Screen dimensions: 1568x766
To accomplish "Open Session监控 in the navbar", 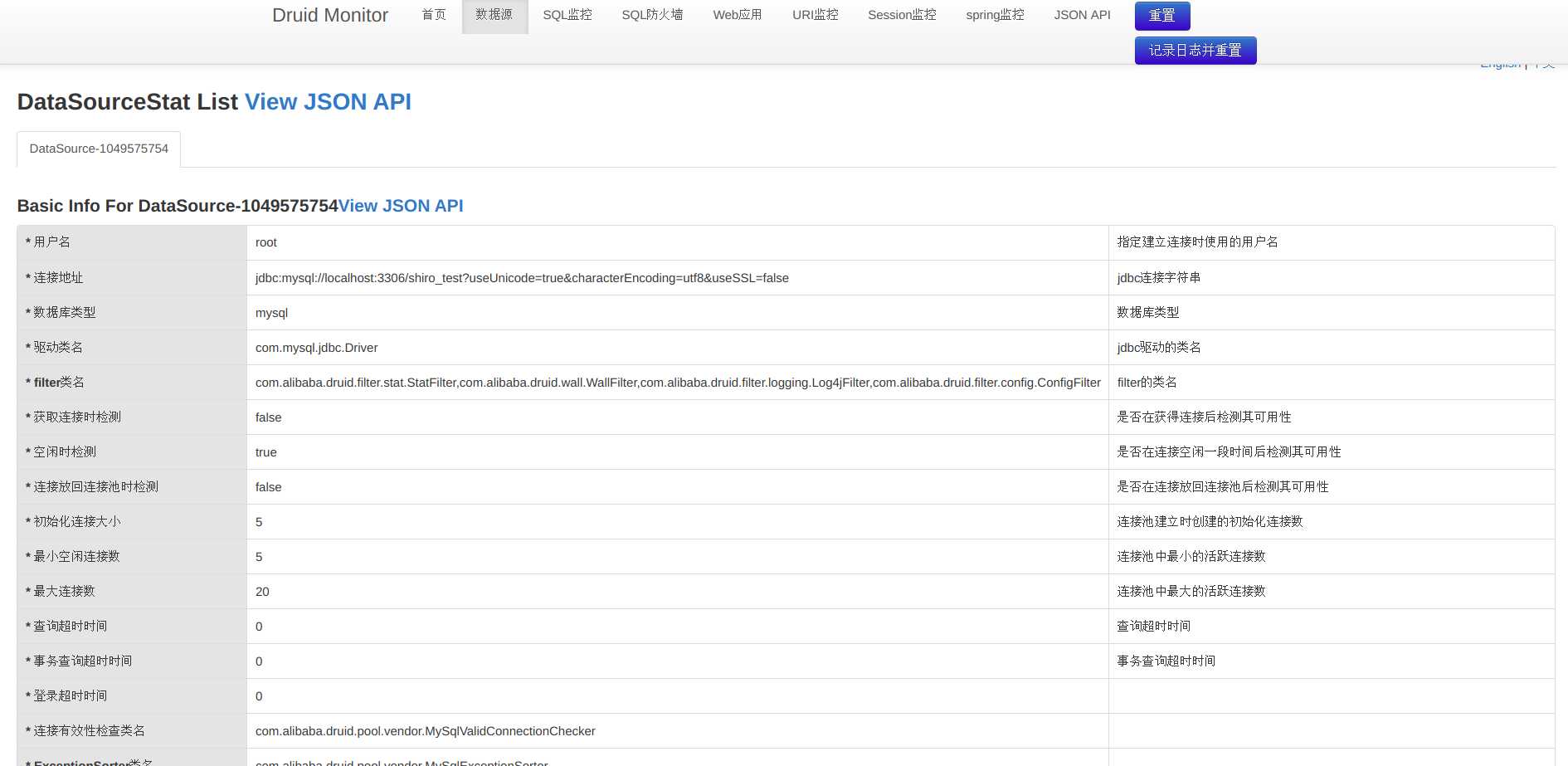I will point(902,15).
